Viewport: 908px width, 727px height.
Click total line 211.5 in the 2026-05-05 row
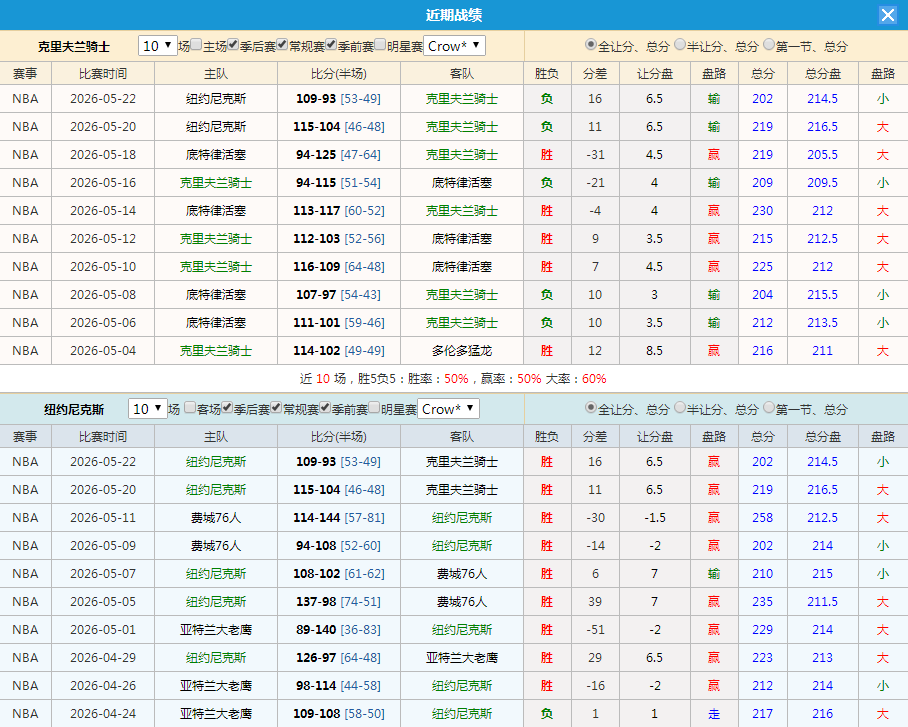tap(822, 602)
